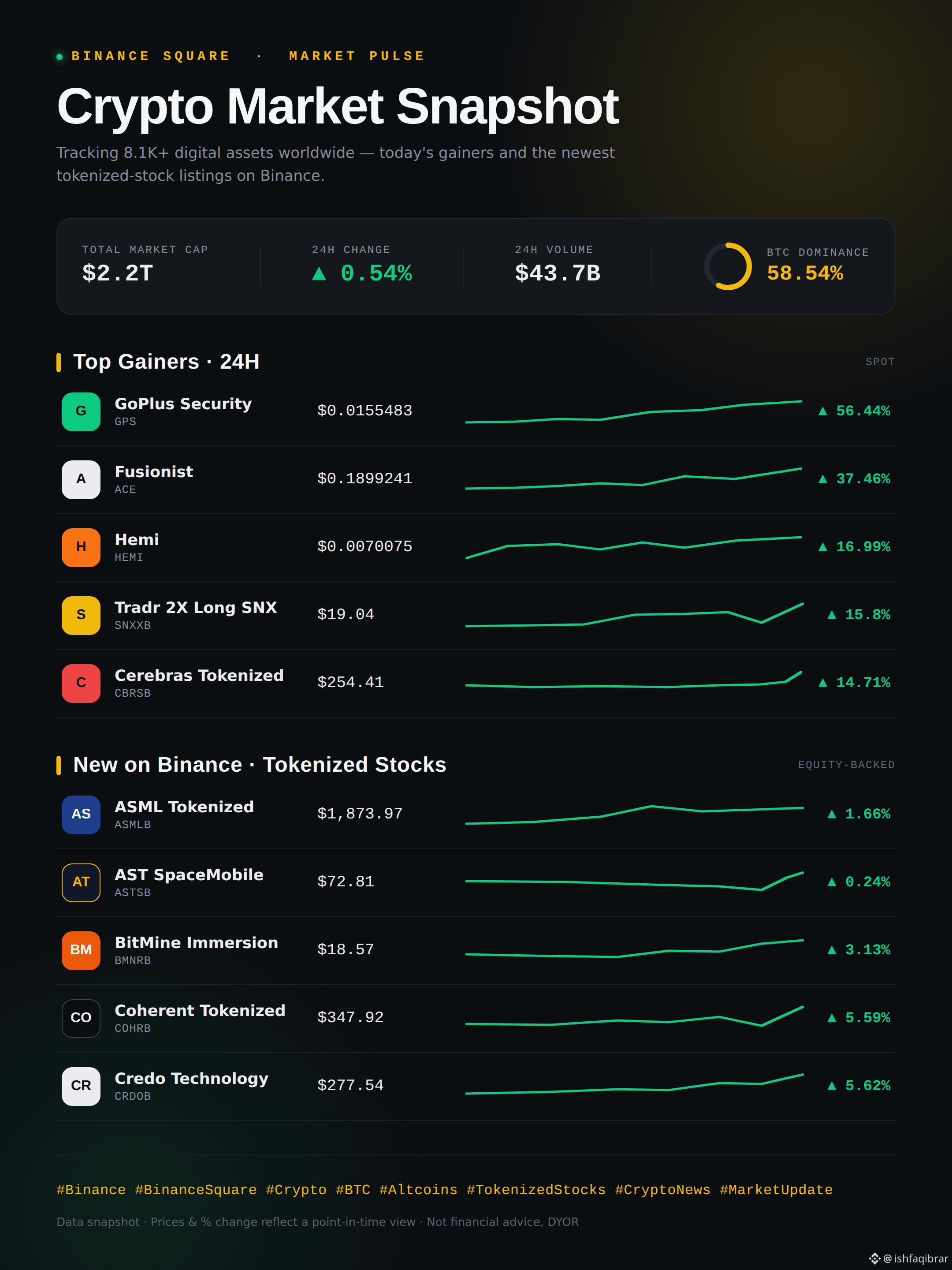Click the 3.13% gain for BitMine Immersion
This screenshot has height=1270, width=952.
click(859, 949)
